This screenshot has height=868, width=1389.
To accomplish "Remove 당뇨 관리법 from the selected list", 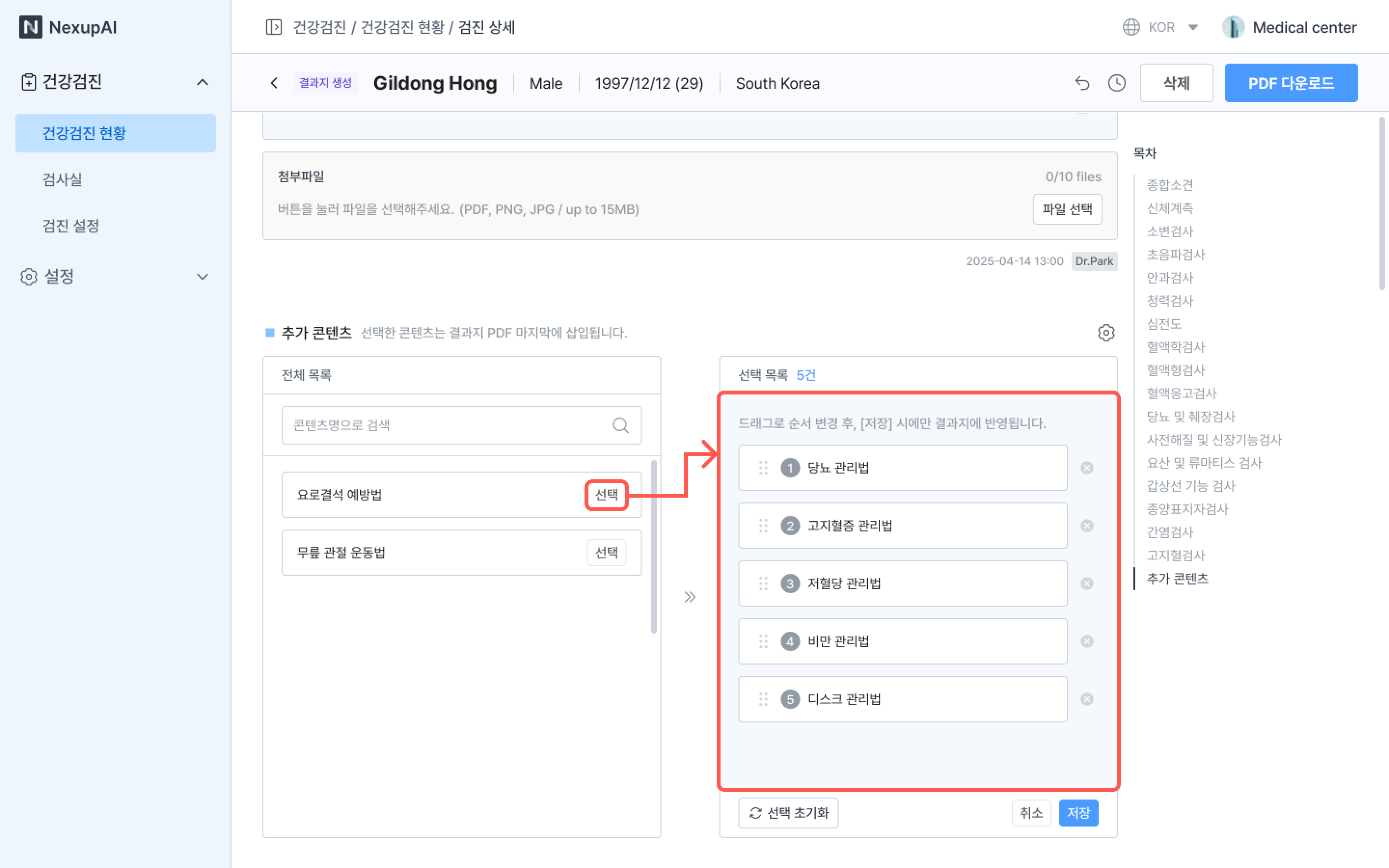I will pyautogui.click(x=1087, y=468).
